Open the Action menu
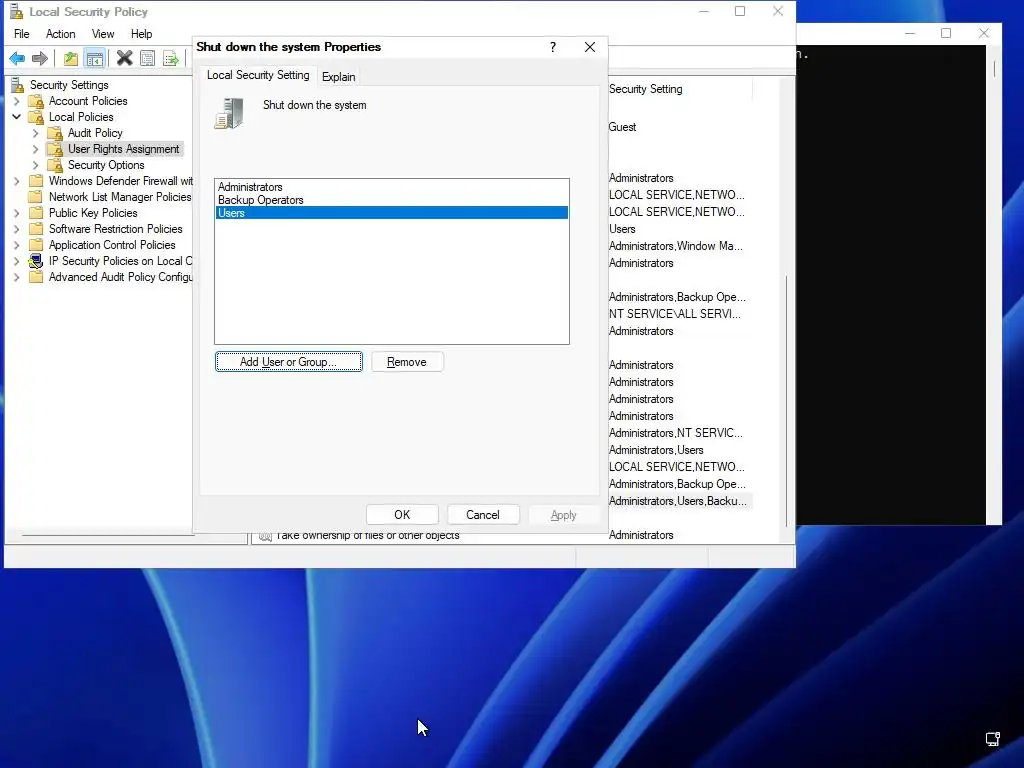Image resolution: width=1024 pixels, height=768 pixels. 60,34
